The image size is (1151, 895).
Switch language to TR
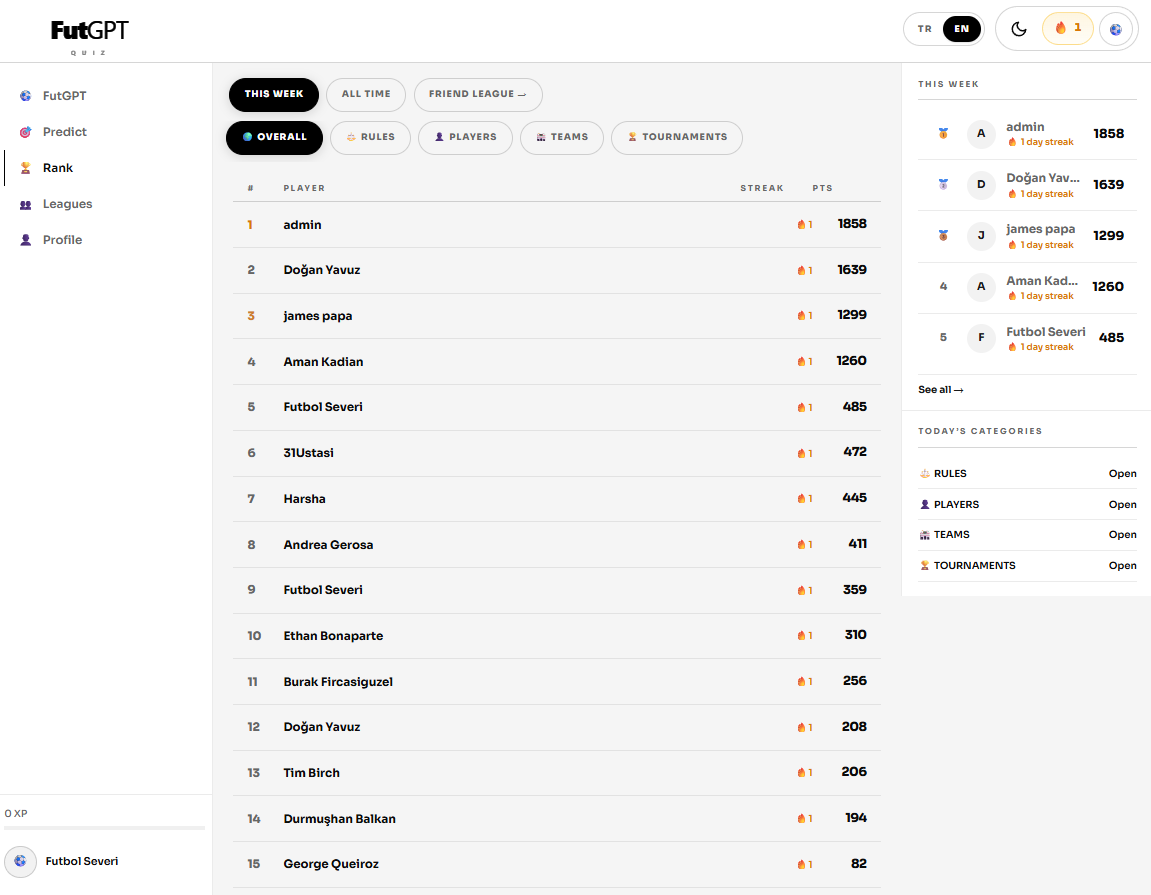[x=925, y=29]
